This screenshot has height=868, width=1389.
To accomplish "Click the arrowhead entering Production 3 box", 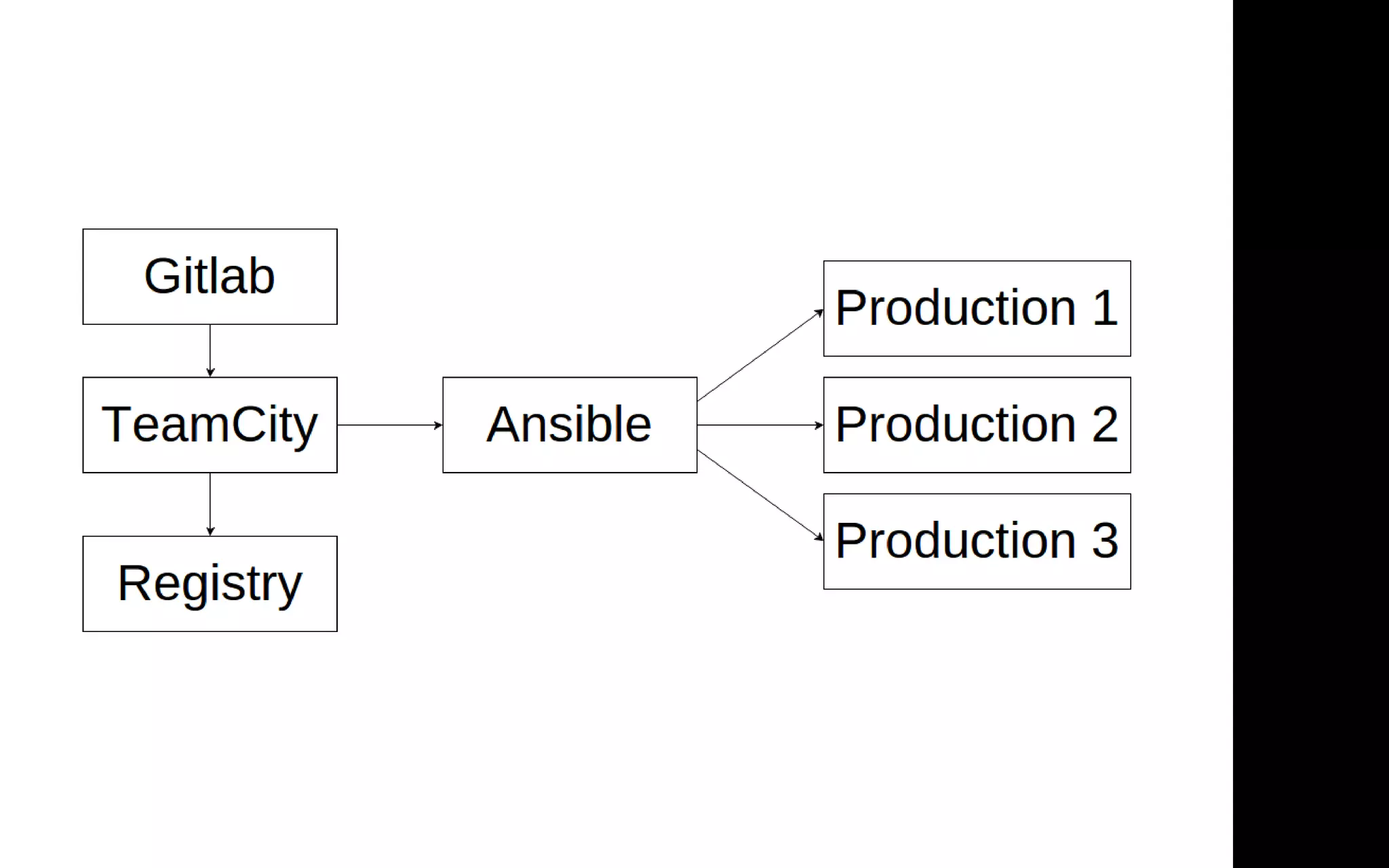I will (x=819, y=538).
